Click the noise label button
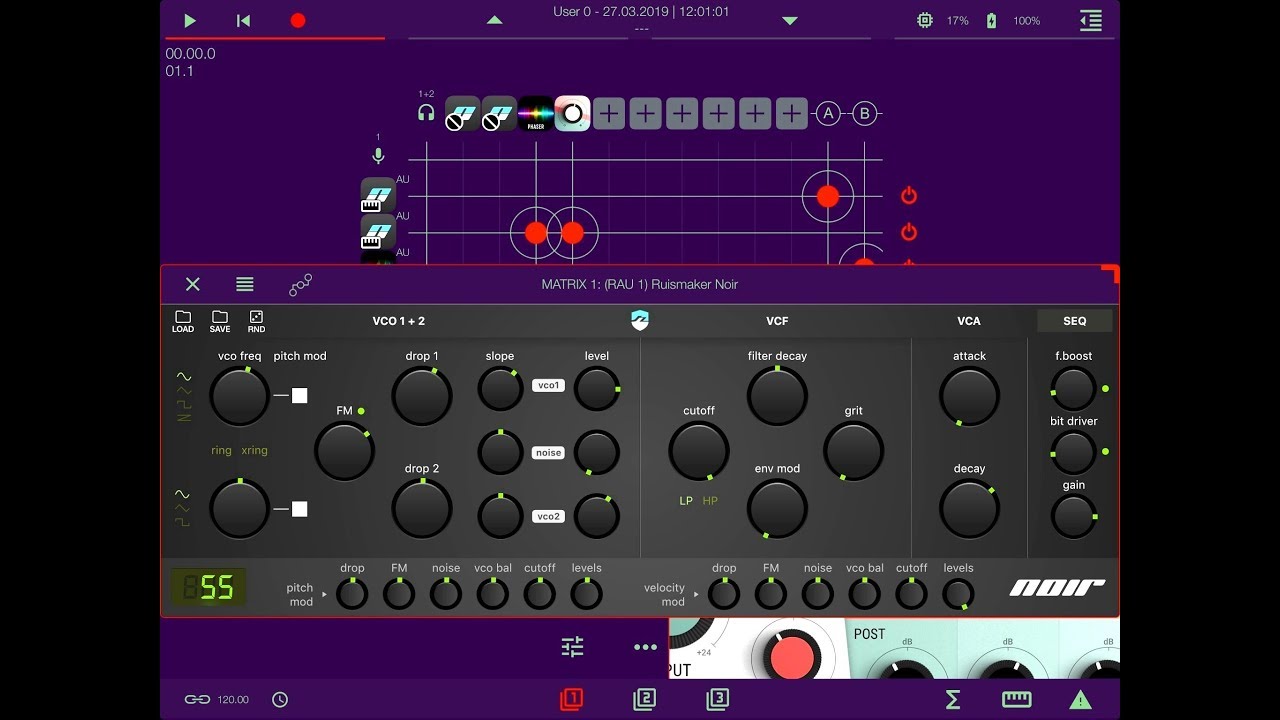The image size is (1280, 720). [548, 453]
